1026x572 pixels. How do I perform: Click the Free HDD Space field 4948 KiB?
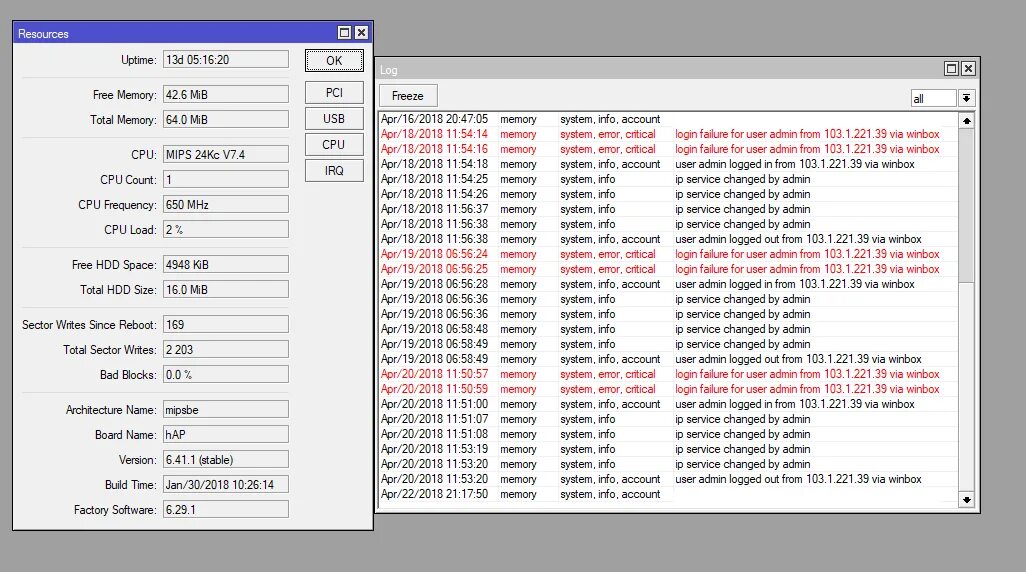point(226,264)
